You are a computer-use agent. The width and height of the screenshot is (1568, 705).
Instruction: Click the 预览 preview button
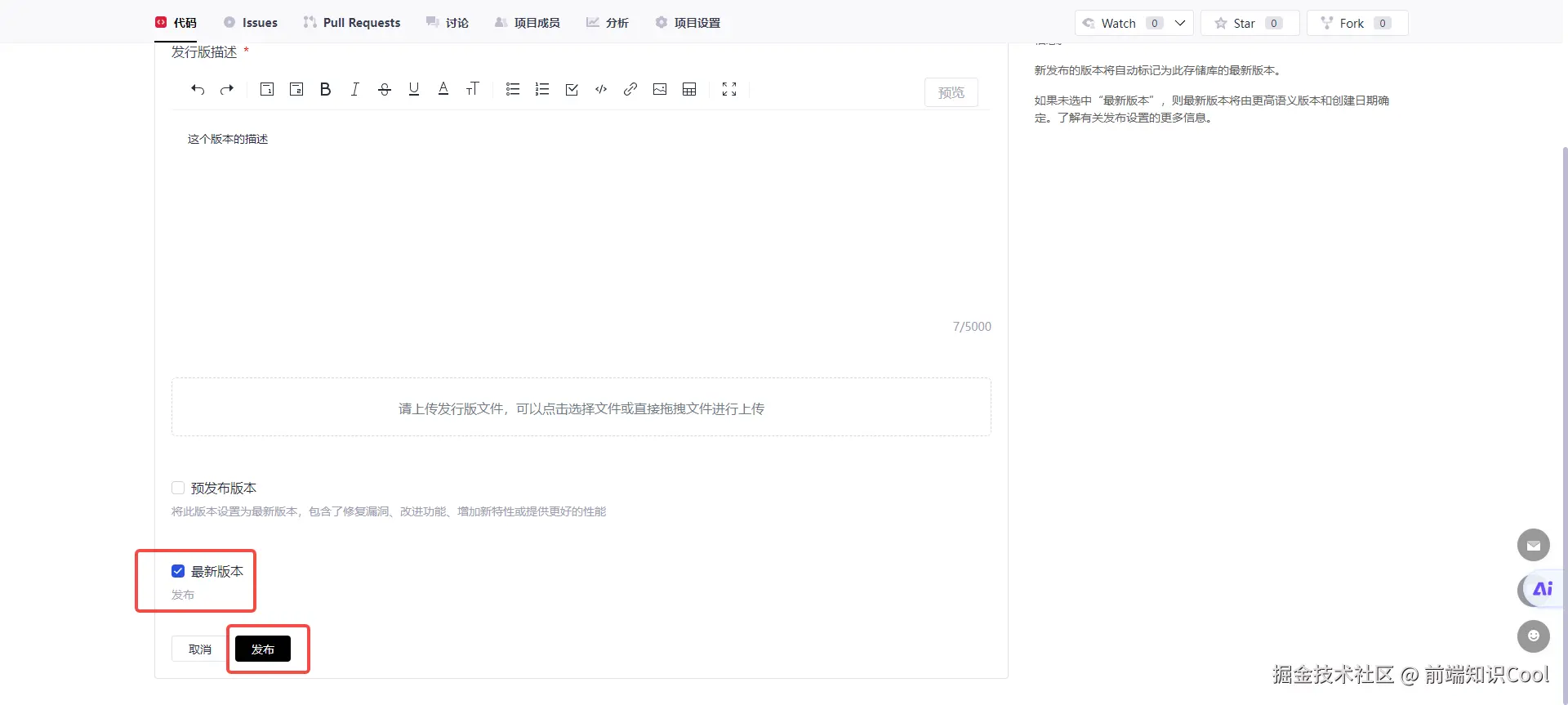click(951, 92)
